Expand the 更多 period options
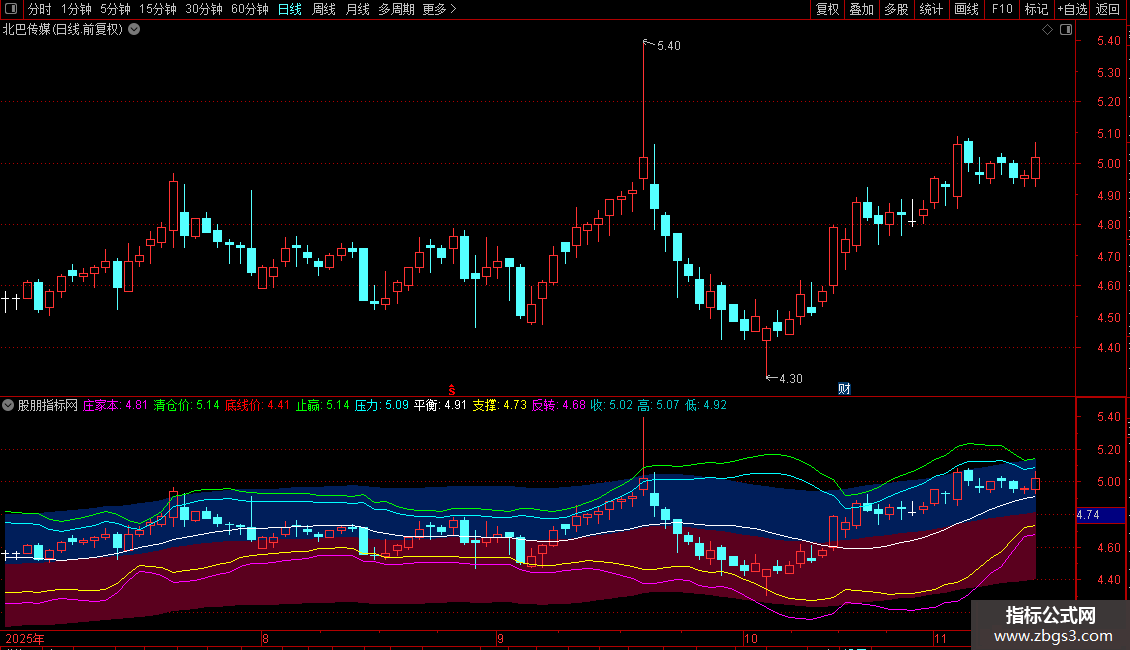Screen dimensions: 1130x650 pyautogui.click(x=439, y=10)
